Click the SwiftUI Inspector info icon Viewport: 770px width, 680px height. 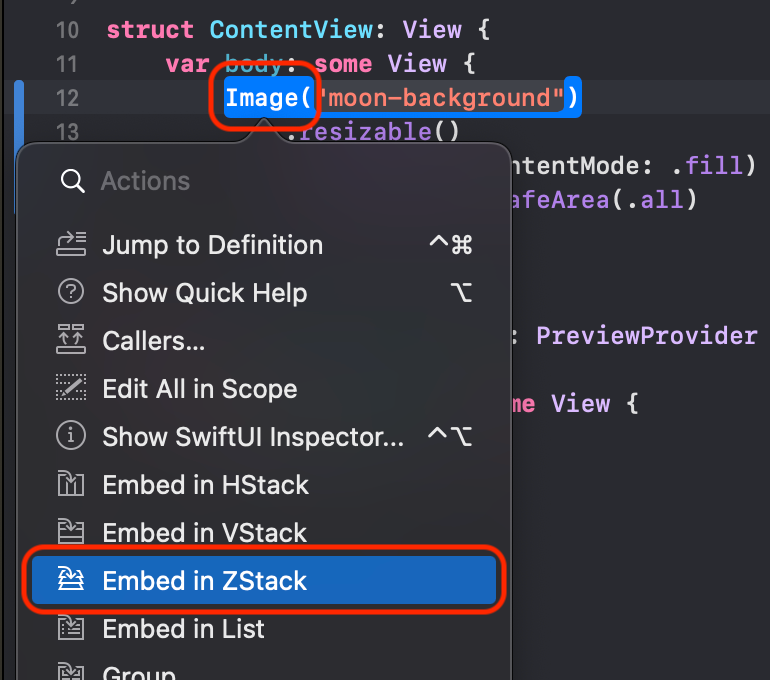click(x=71, y=435)
